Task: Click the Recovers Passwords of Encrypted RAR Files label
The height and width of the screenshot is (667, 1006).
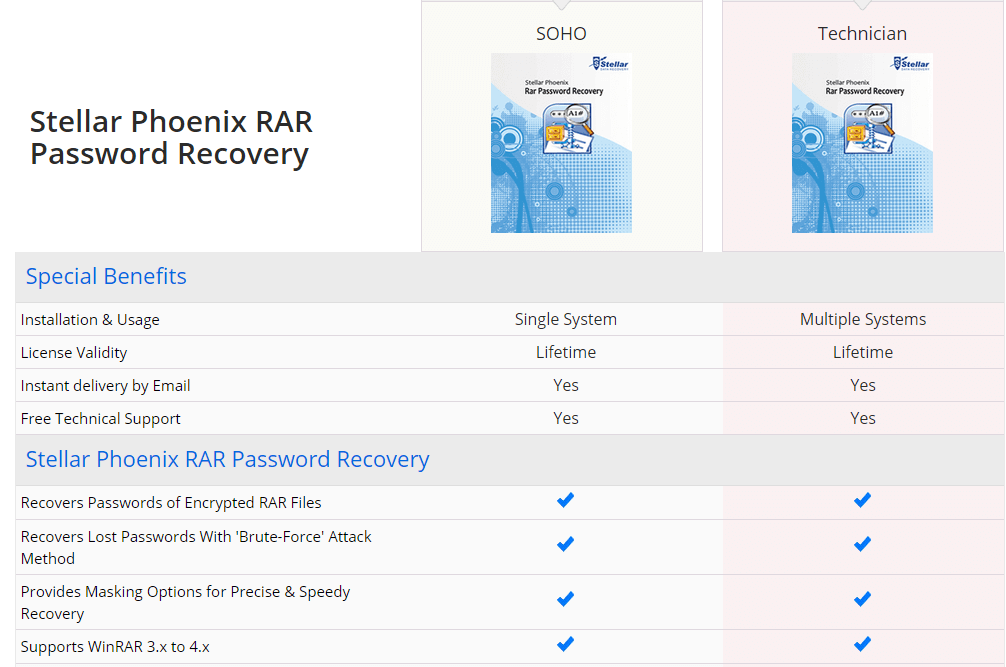Action: click(x=171, y=503)
